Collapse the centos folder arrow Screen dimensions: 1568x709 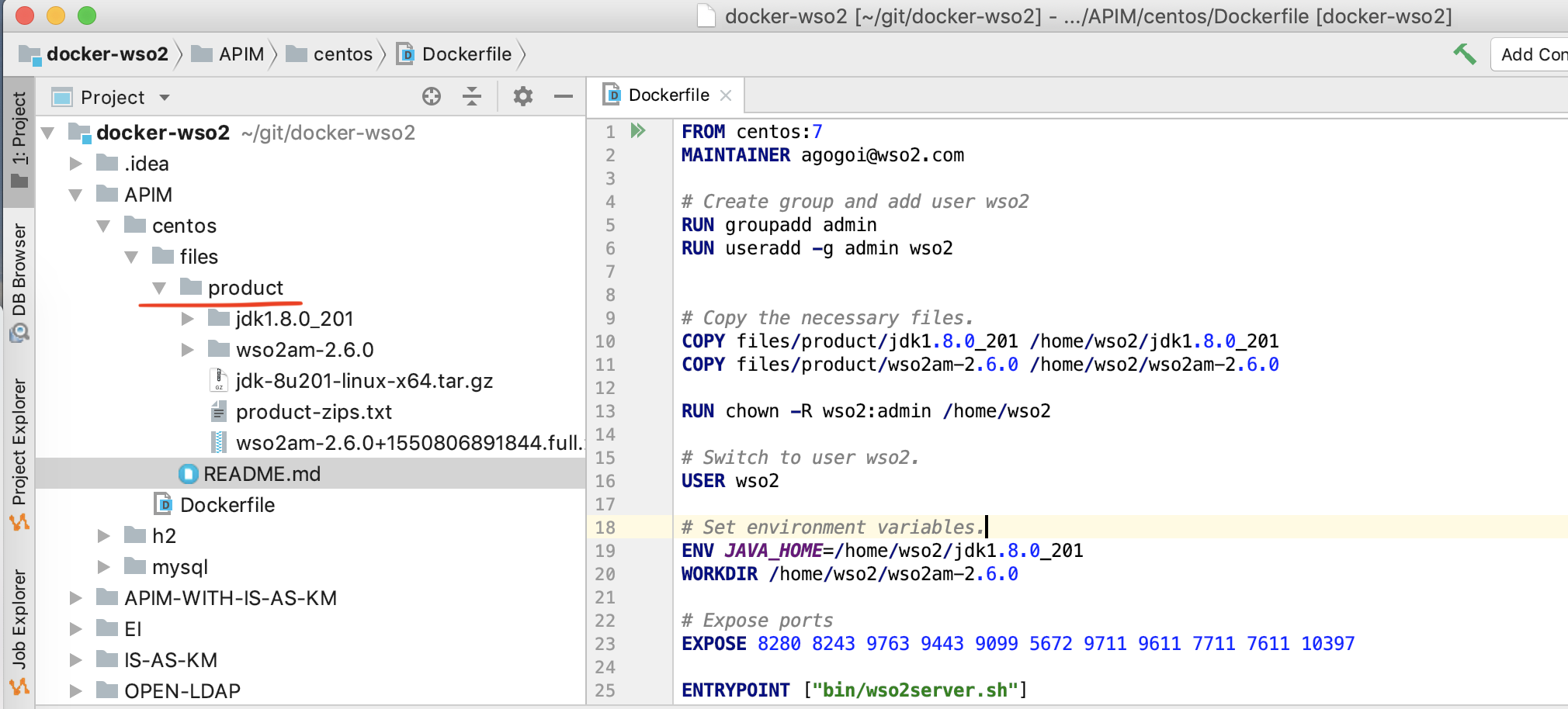103,226
